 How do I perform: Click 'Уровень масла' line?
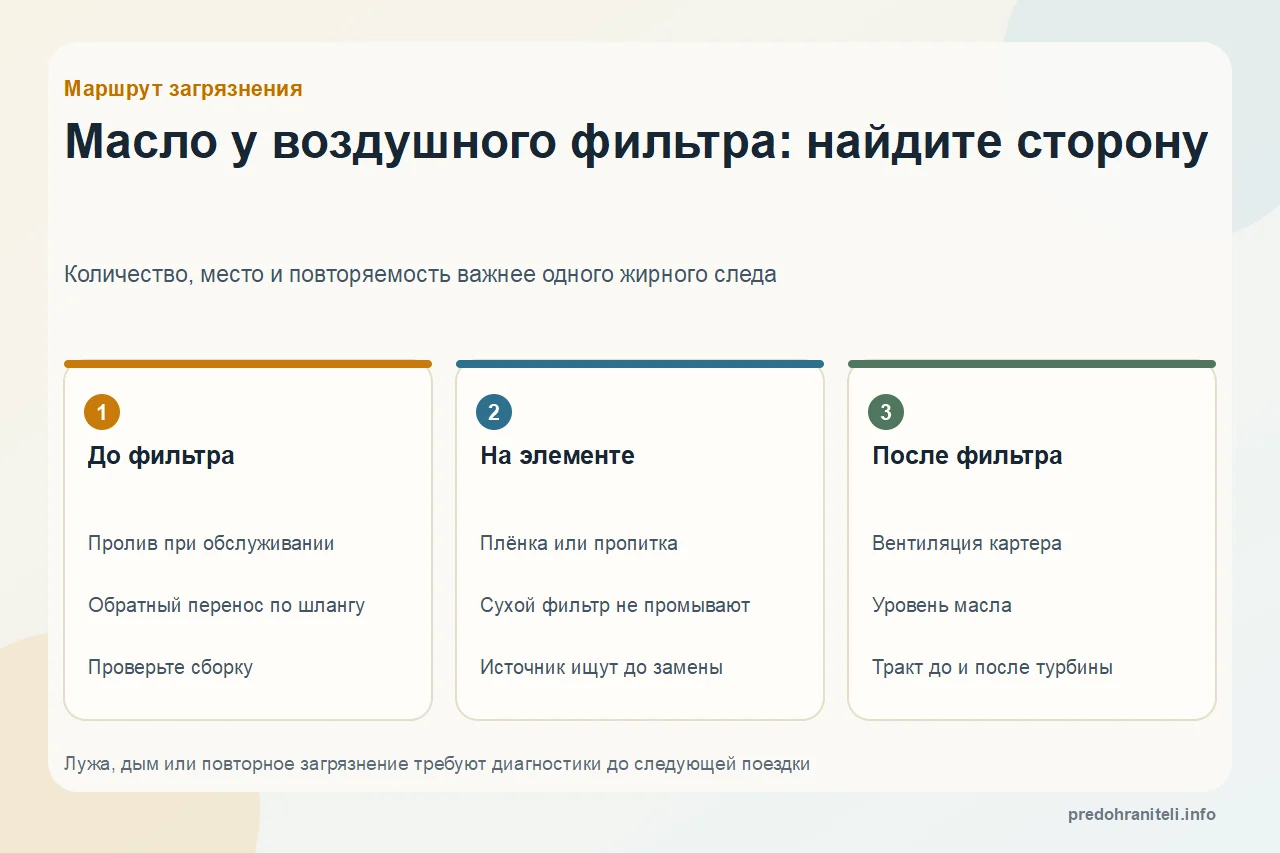[942, 606]
